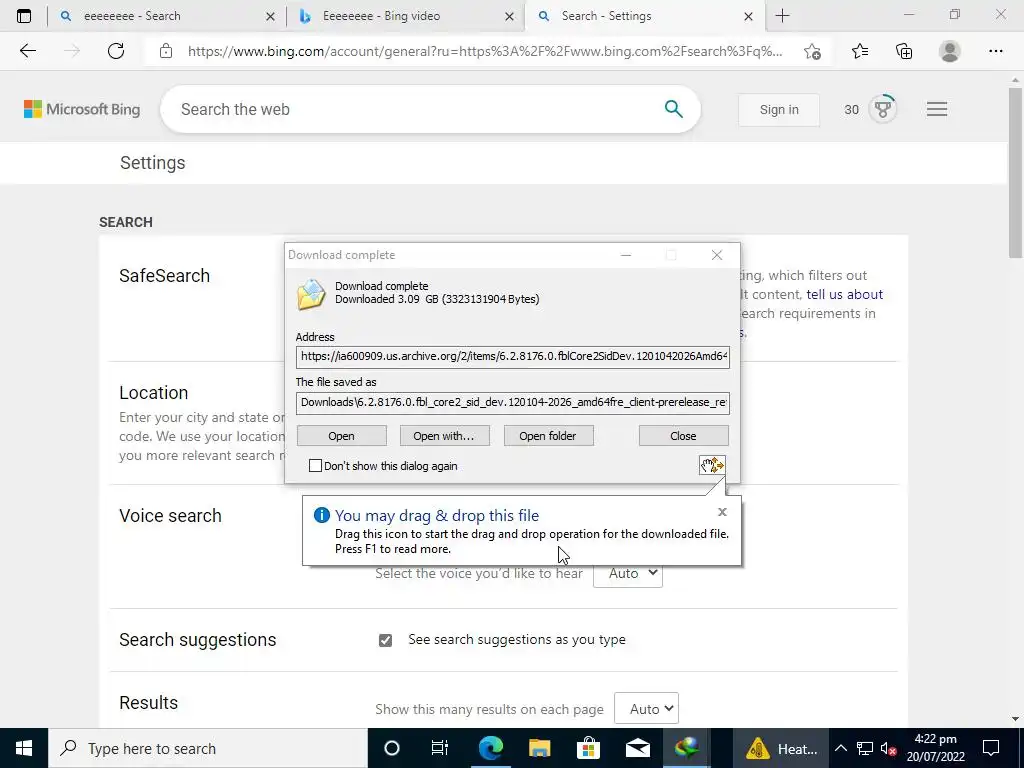Screen dimensions: 1024x768
Task: Open Microsoft Edge from taskbar
Action: click(490, 748)
